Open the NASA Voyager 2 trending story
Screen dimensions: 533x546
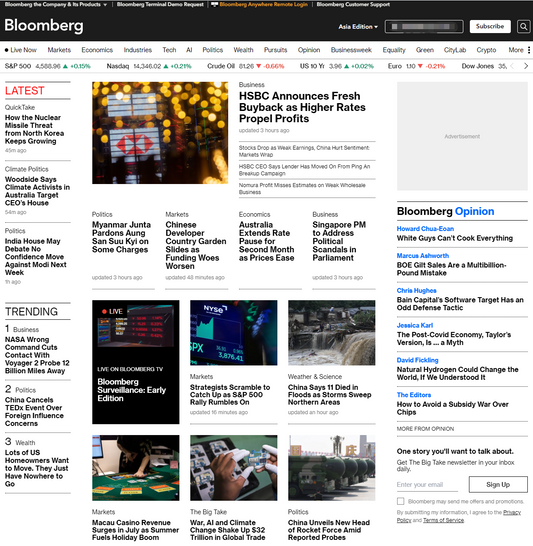pos(37,355)
